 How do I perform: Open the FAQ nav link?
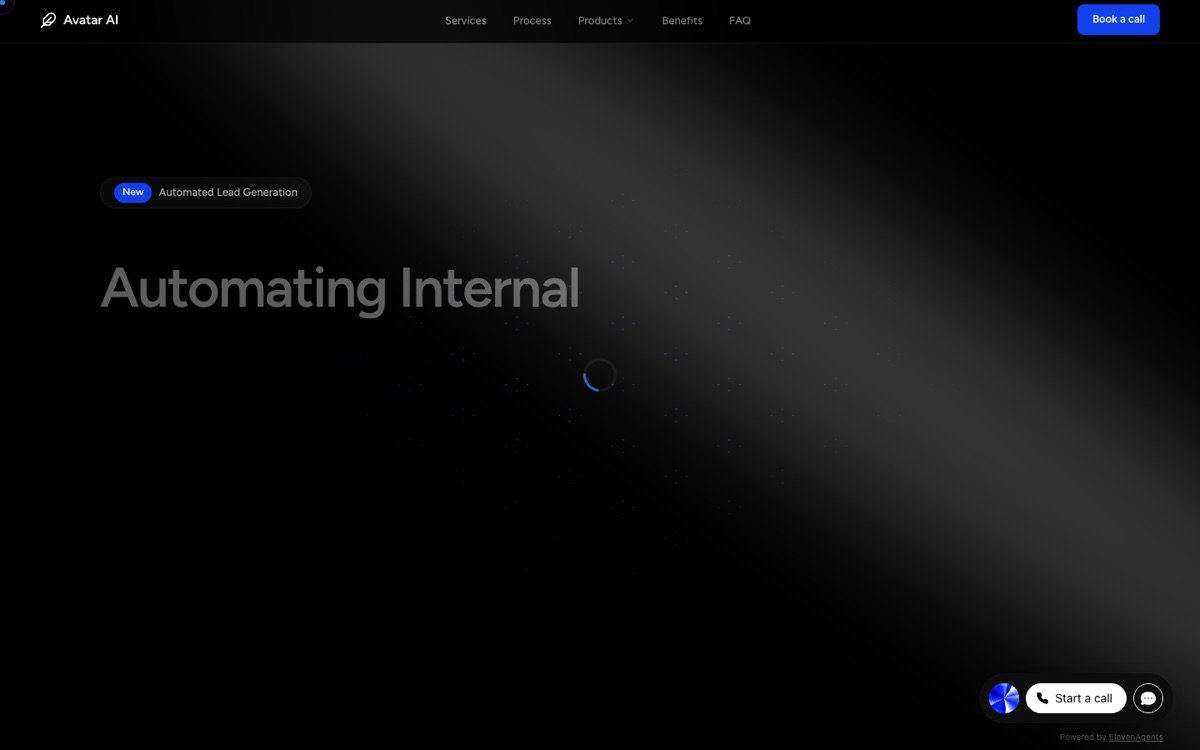[740, 21]
